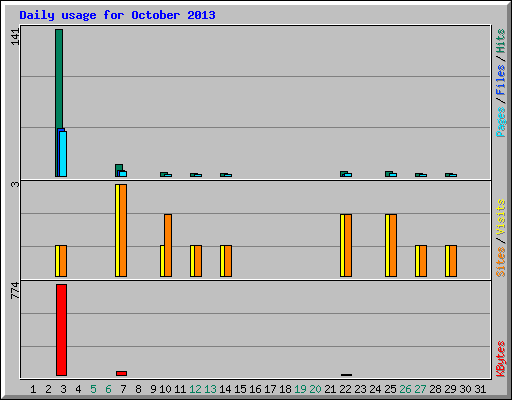Click the orange sites bar for day 12
The width and height of the screenshot is (512, 400).
[x=198, y=261]
